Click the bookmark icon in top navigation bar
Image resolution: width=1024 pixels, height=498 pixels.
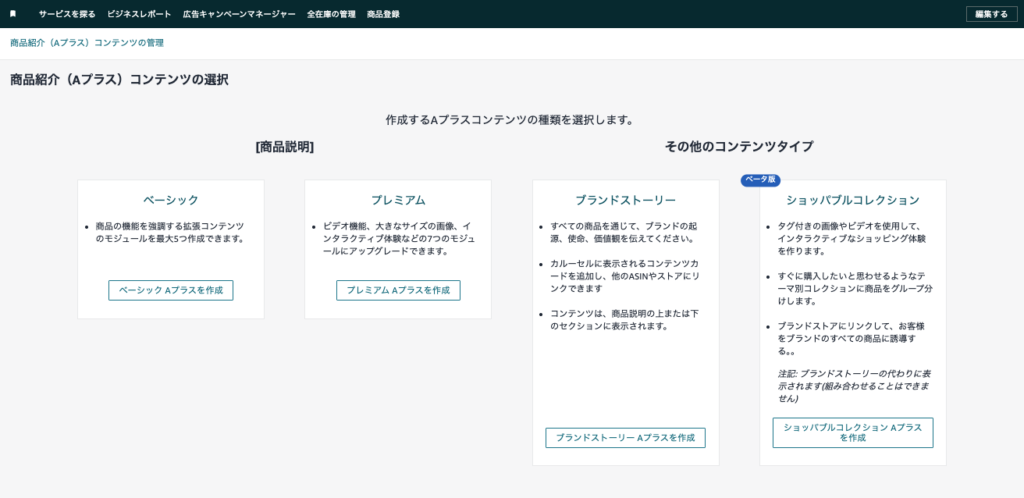(12, 14)
